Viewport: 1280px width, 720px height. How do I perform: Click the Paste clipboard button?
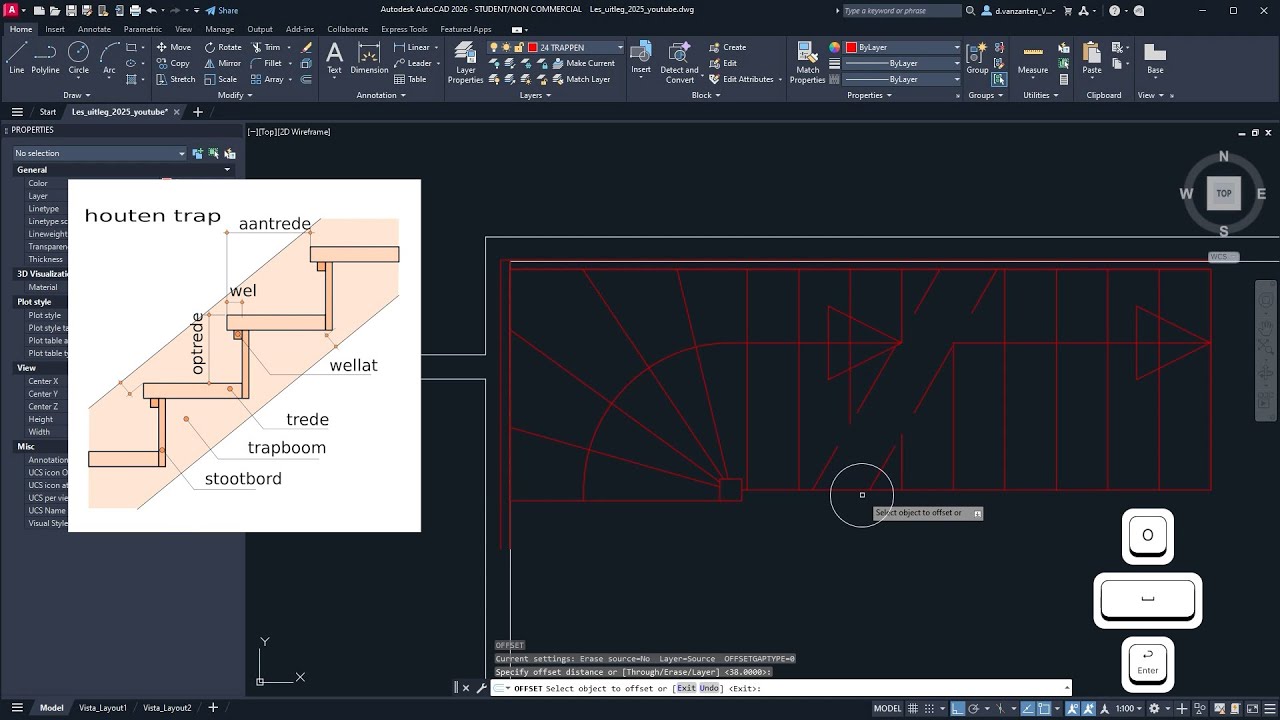(1092, 57)
